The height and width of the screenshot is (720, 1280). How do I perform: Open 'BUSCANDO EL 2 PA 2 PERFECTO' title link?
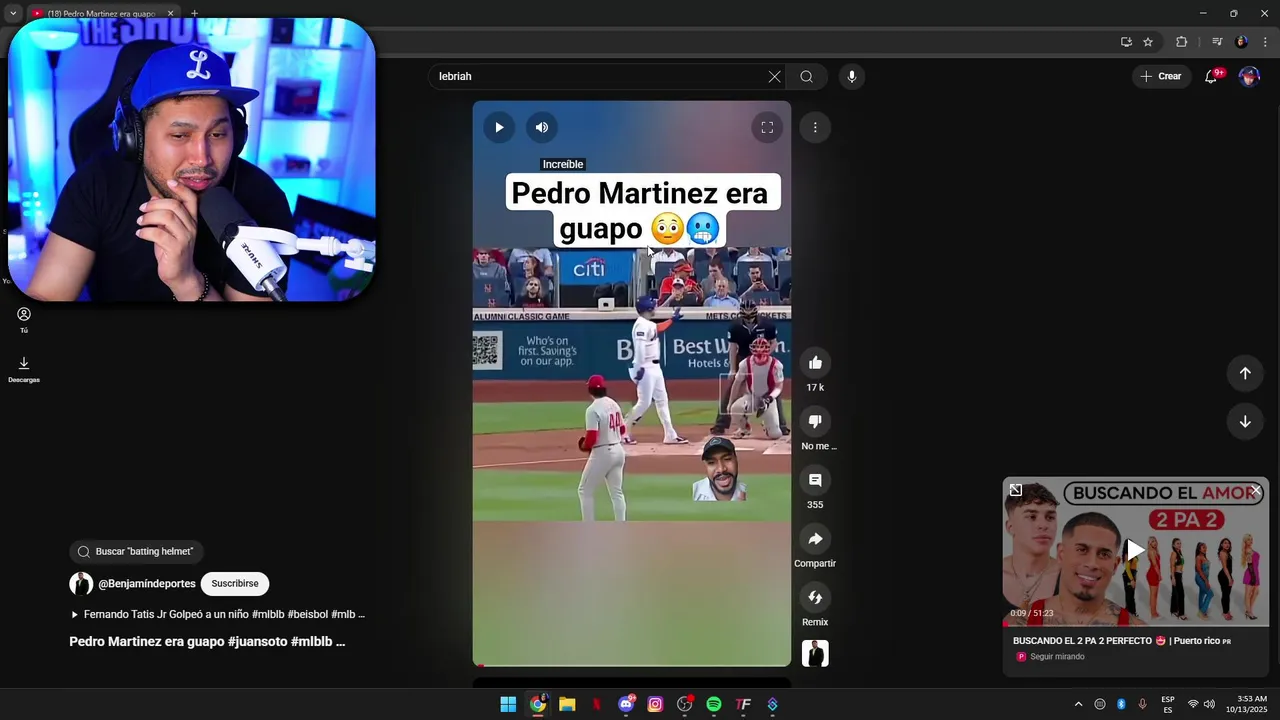click(x=1122, y=641)
